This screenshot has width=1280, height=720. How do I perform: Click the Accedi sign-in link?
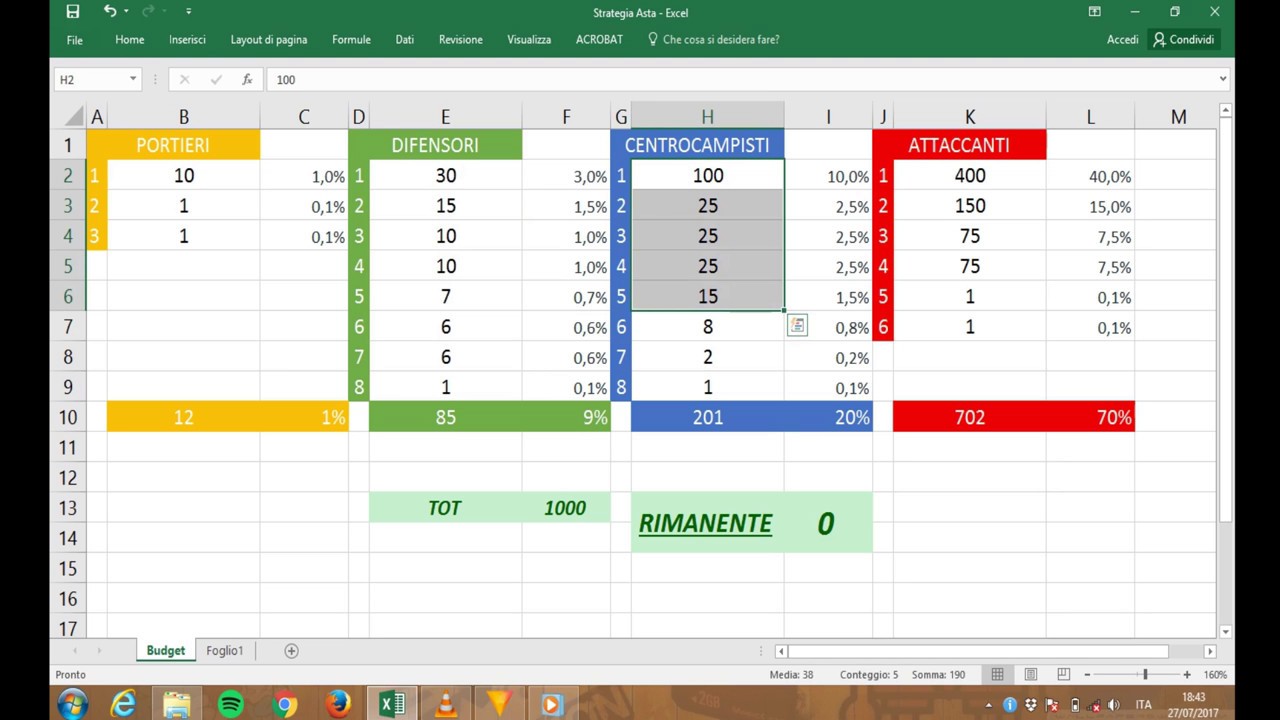click(x=1122, y=40)
